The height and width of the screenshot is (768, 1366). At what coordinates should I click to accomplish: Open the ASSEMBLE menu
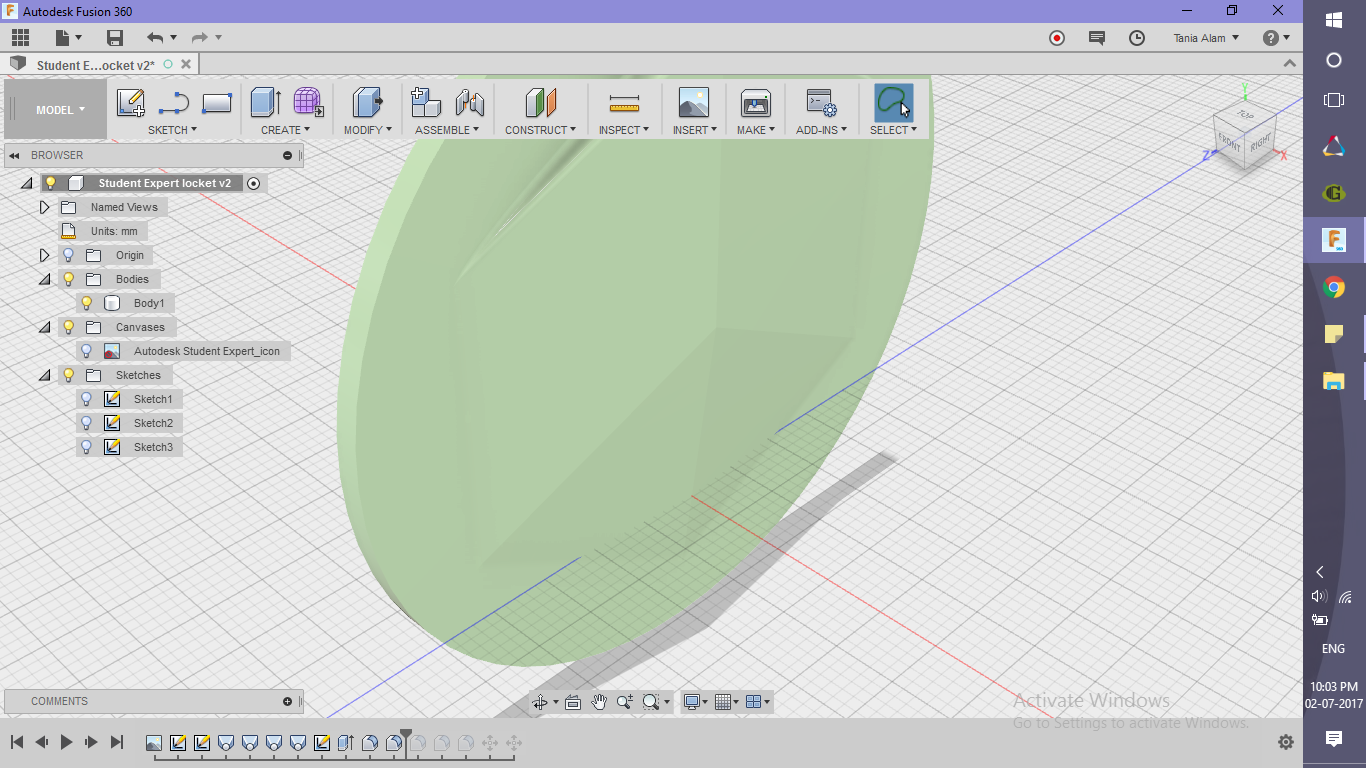point(447,130)
